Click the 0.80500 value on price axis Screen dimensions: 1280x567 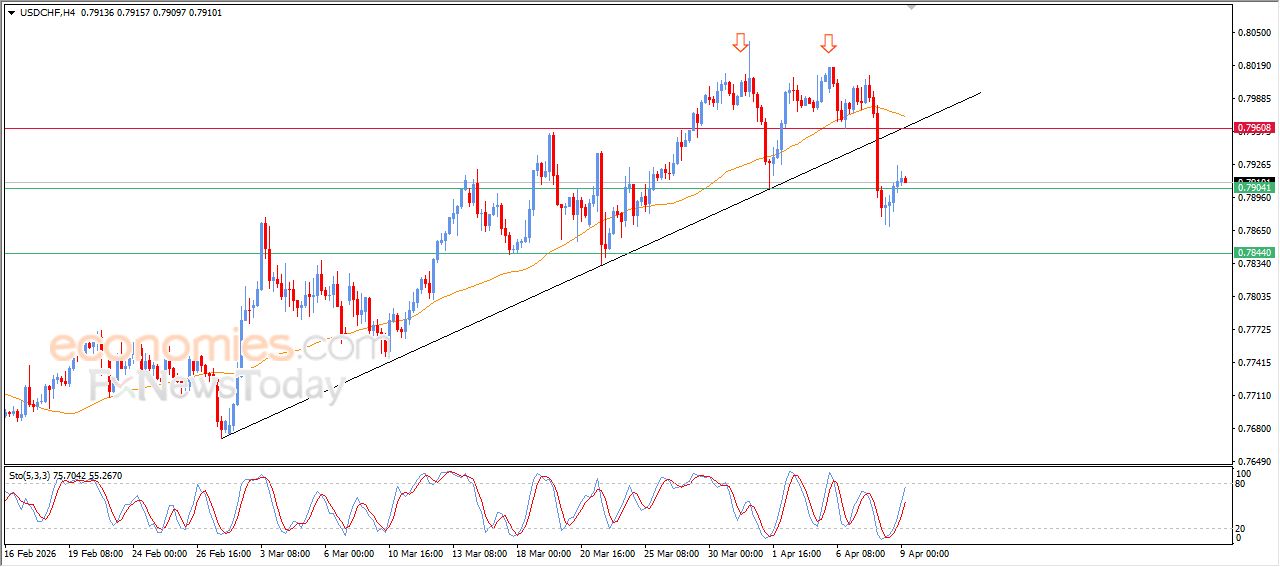click(1254, 33)
